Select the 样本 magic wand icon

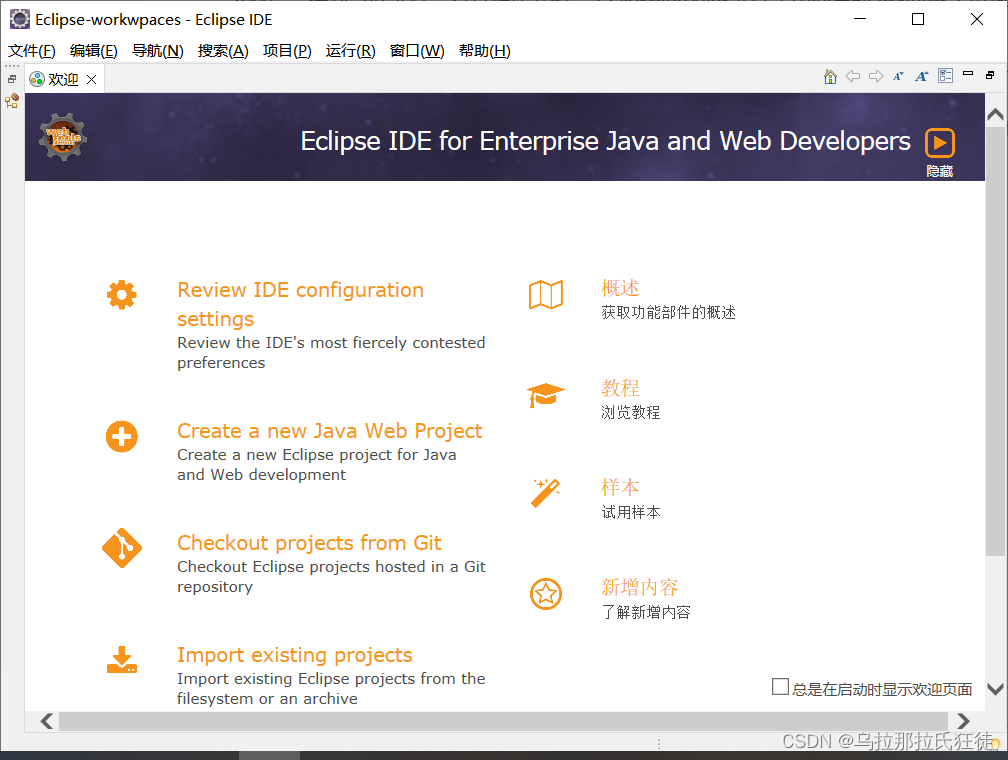click(545, 493)
